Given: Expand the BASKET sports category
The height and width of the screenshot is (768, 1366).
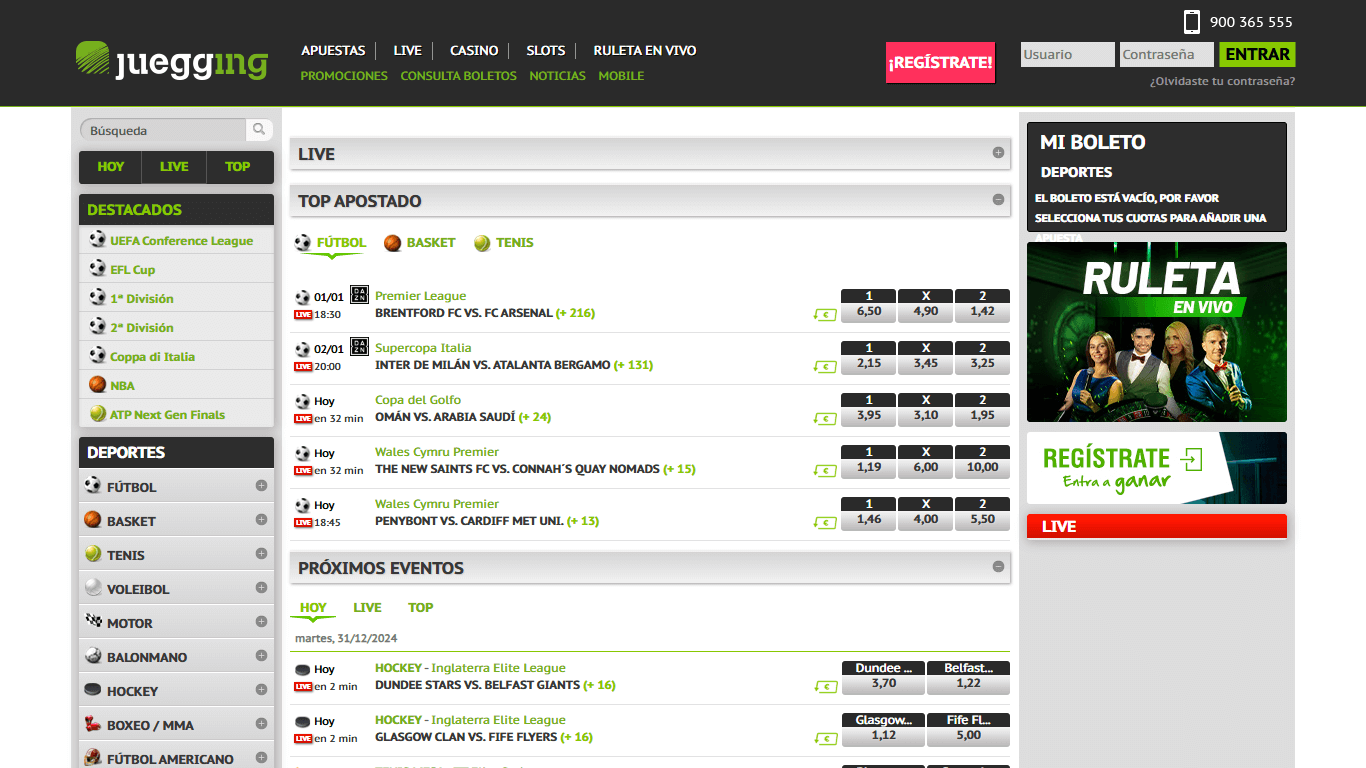Looking at the screenshot, I should (261, 520).
